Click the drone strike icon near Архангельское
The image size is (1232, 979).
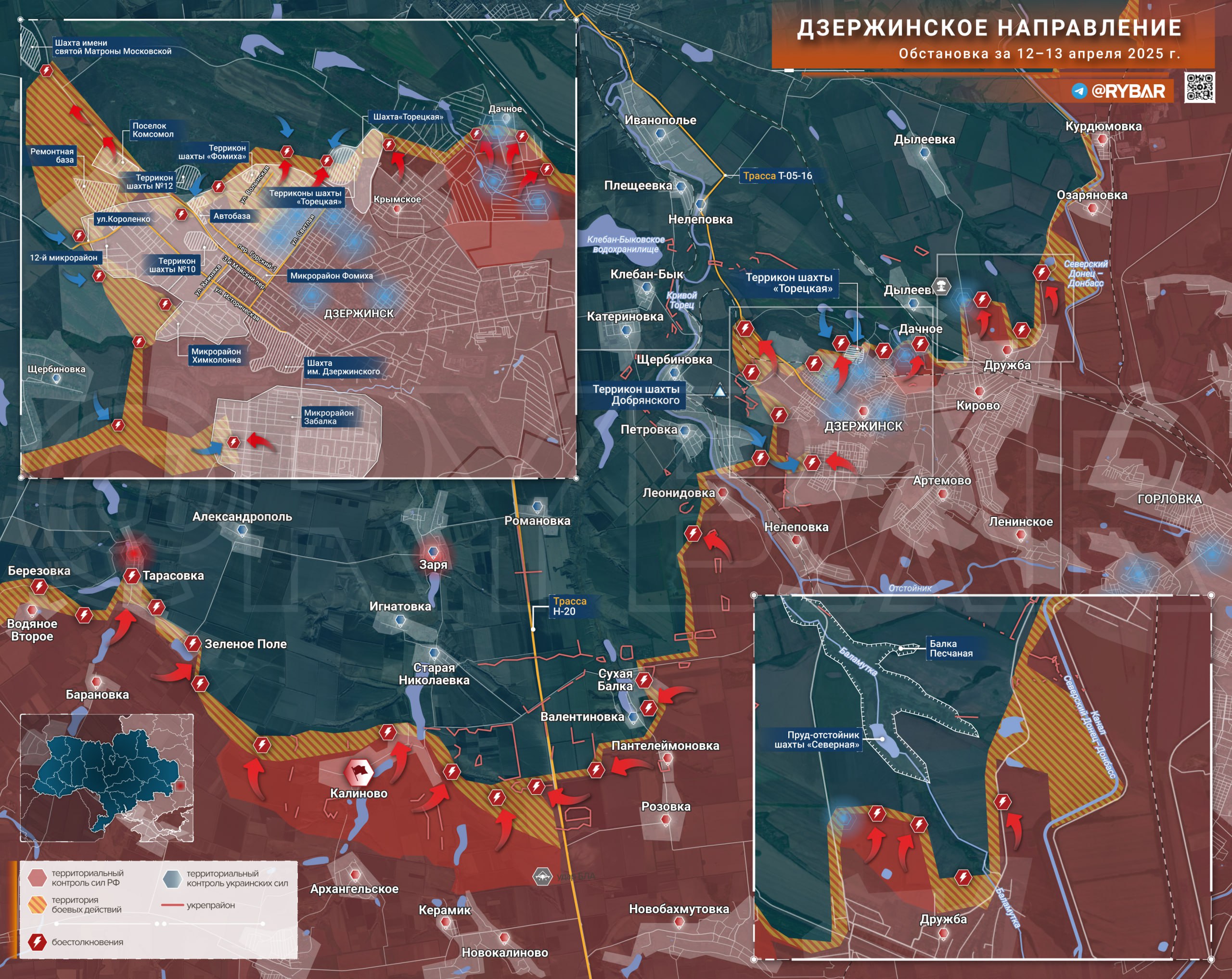542,876
